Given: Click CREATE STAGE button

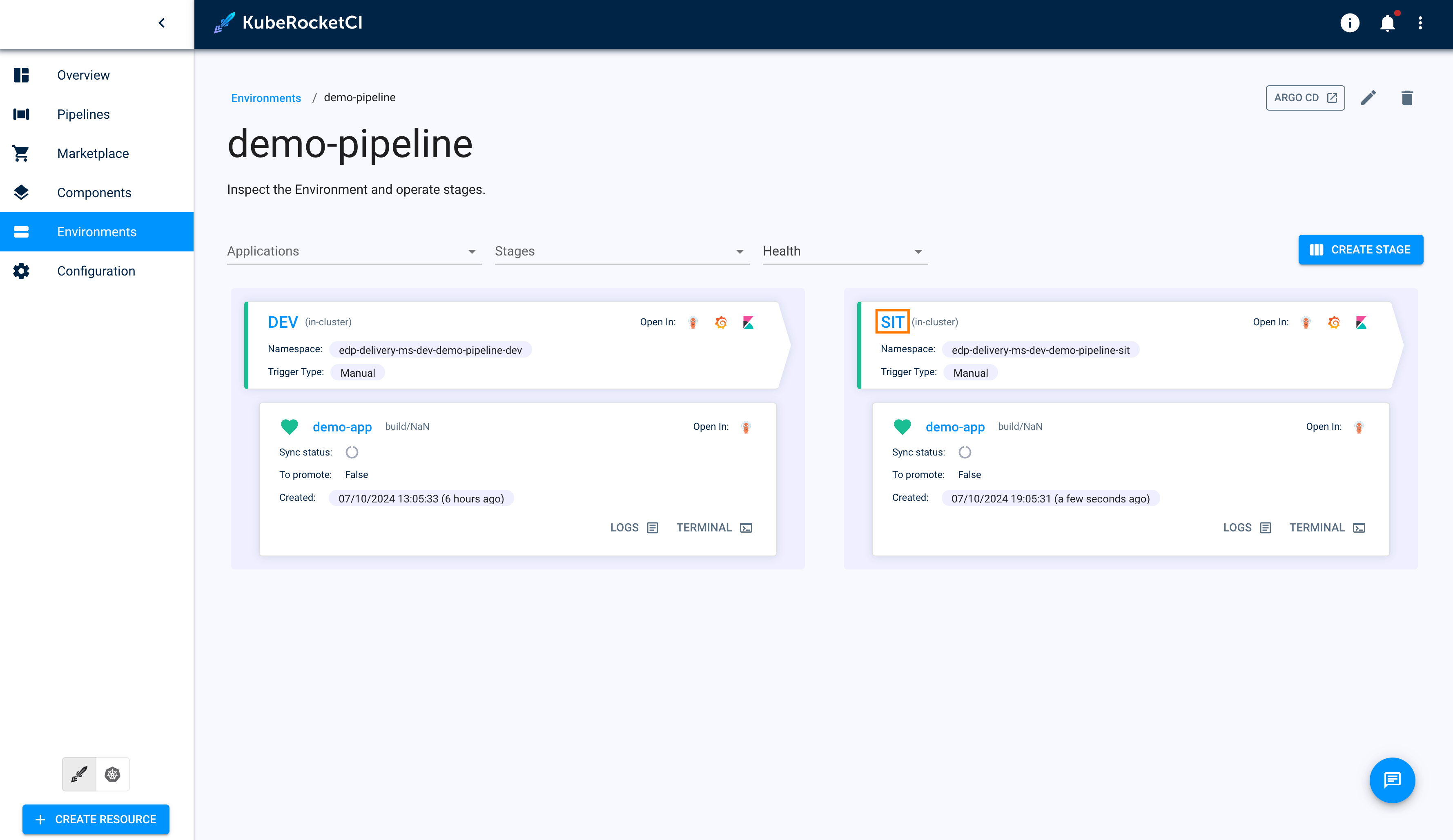Looking at the screenshot, I should coord(1361,250).
